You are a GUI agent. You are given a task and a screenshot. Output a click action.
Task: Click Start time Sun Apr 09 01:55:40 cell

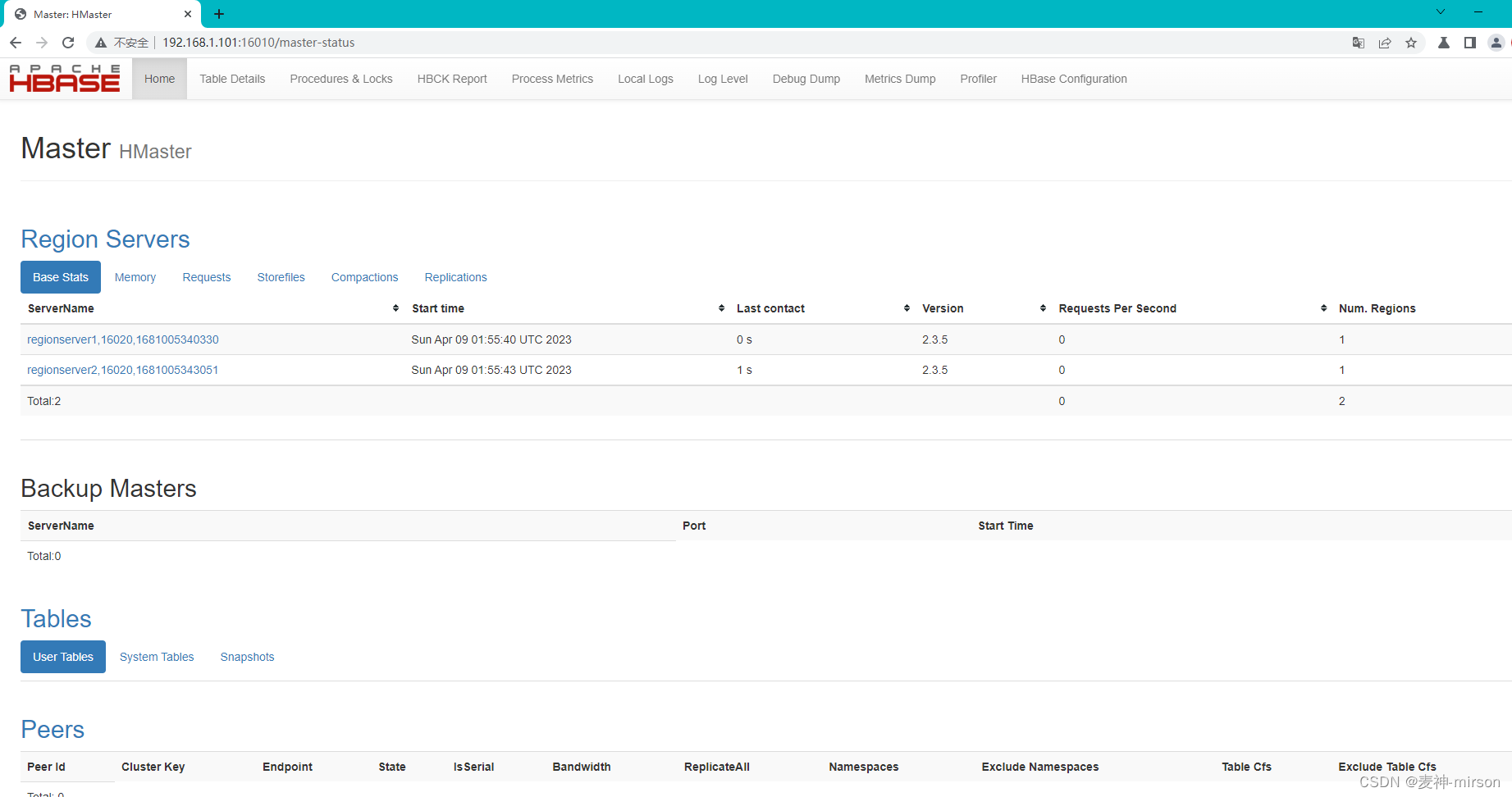coord(491,339)
